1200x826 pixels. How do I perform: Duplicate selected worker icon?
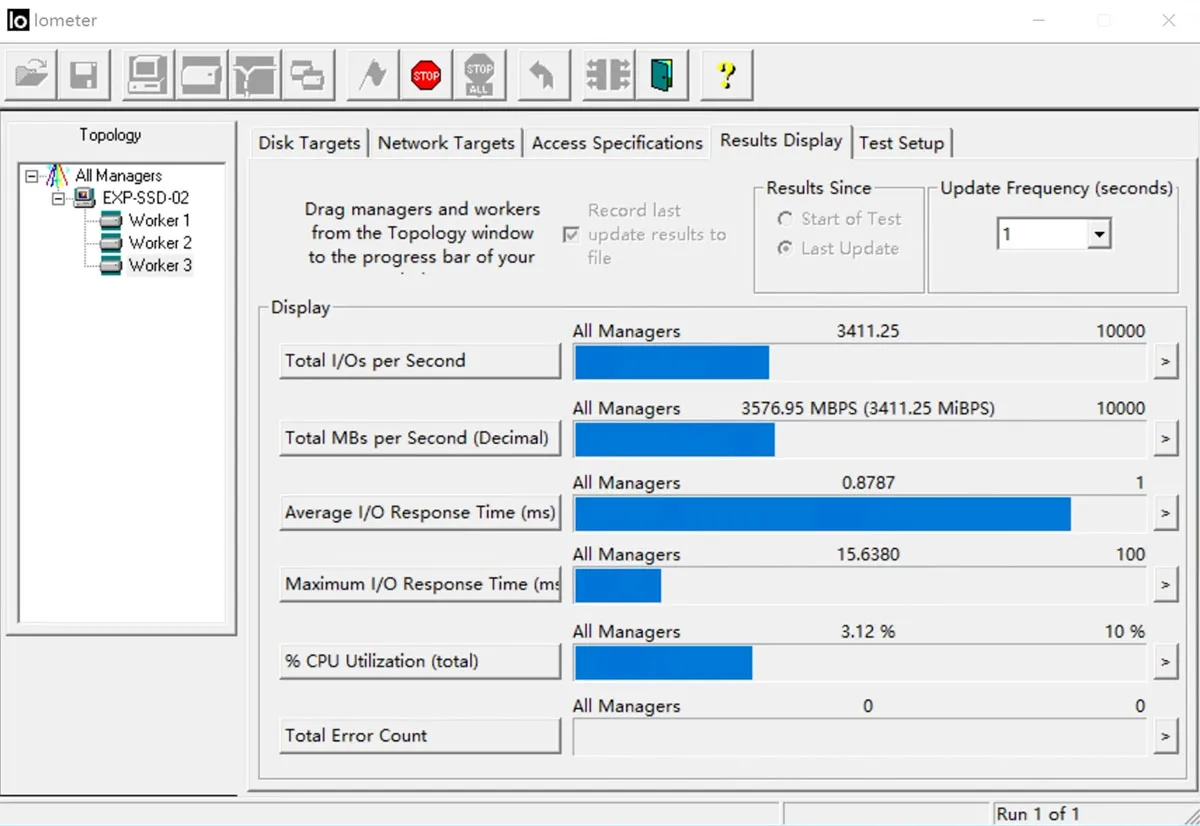point(306,75)
